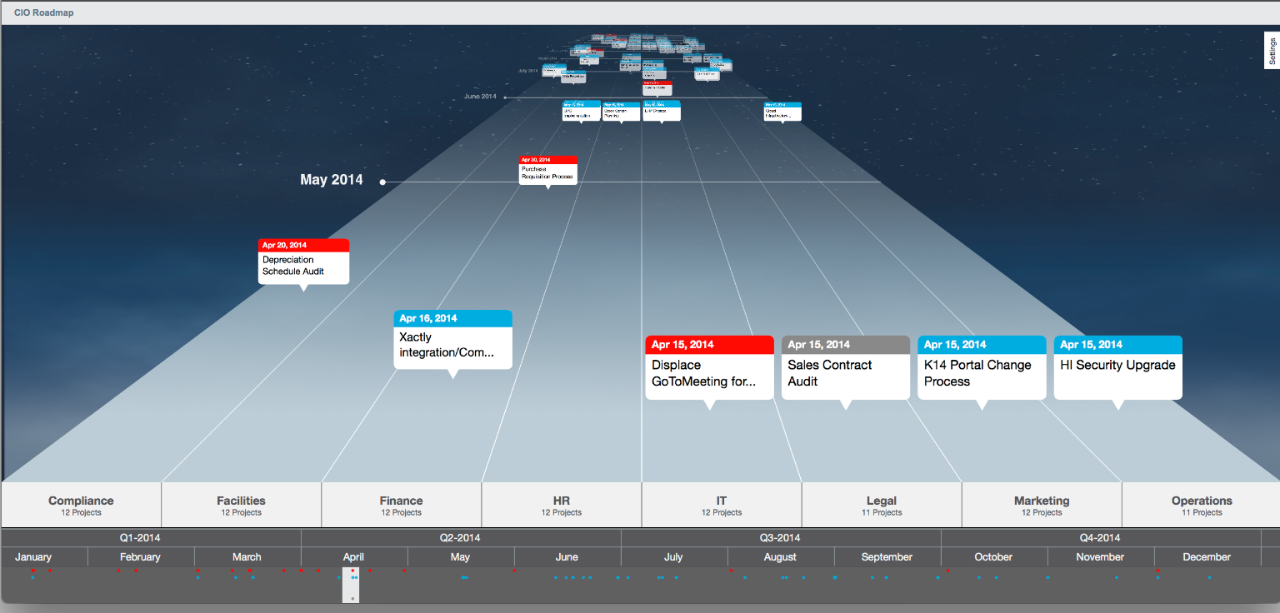This screenshot has height=613, width=1280.
Task: Select the IT category lane
Action: (x=721, y=505)
